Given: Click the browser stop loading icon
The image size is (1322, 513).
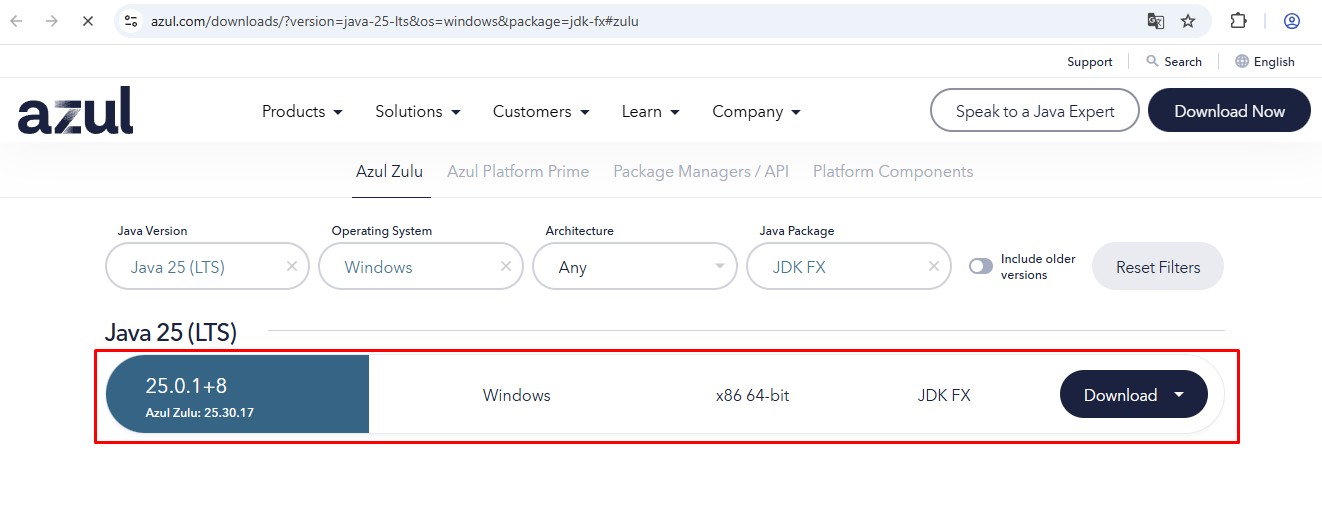Looking at the screenshot, I should (x=87, y=21).
